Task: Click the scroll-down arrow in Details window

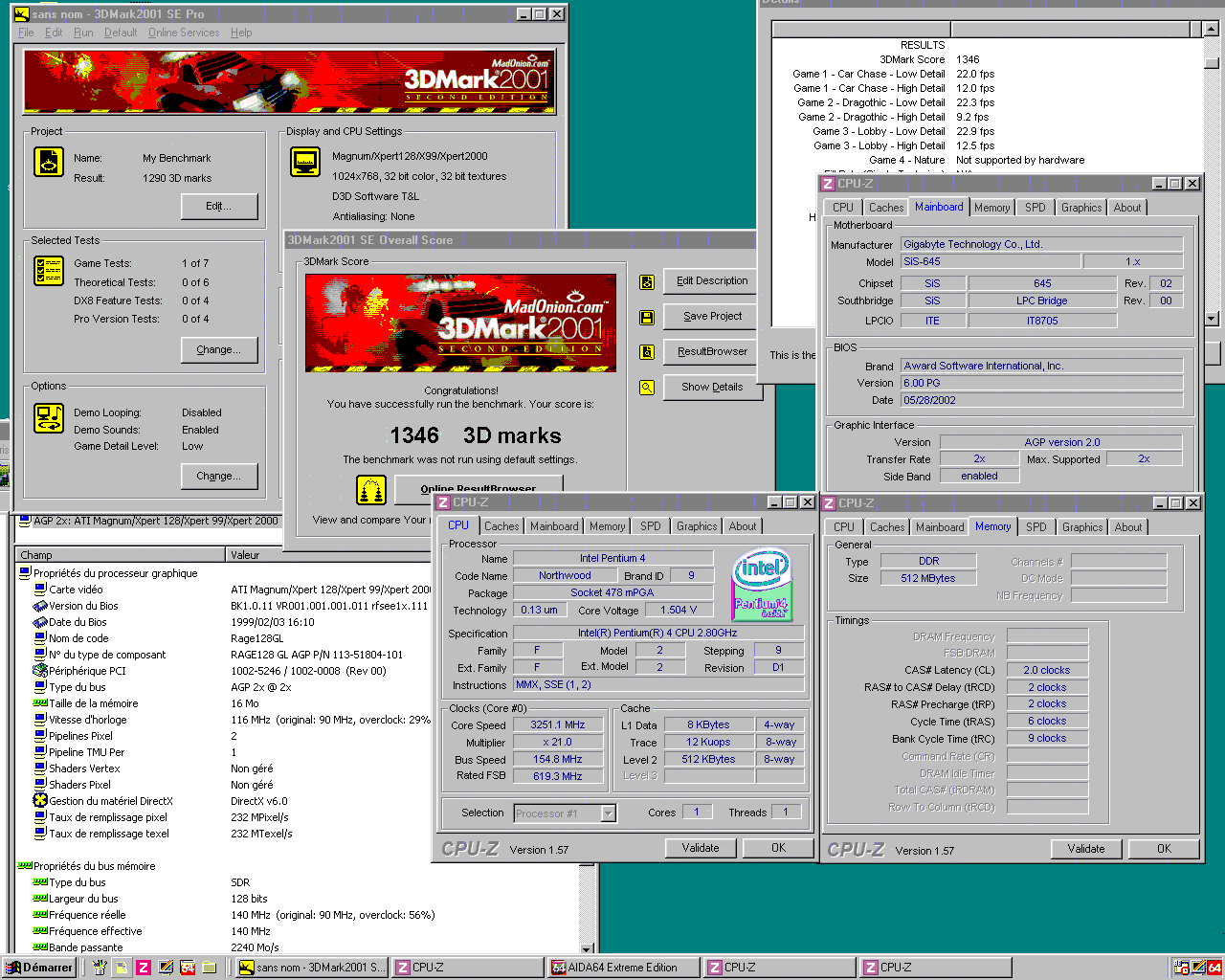Action: [1211, 319]
